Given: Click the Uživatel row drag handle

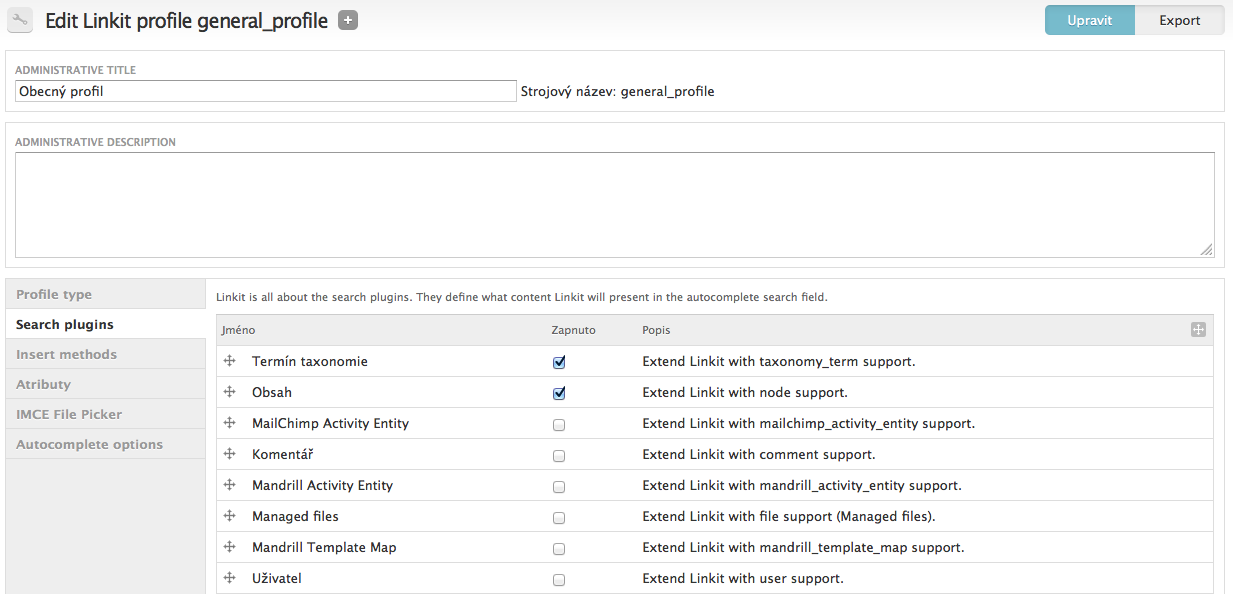Looking at the screenshot, I should [x=229, y=578].
